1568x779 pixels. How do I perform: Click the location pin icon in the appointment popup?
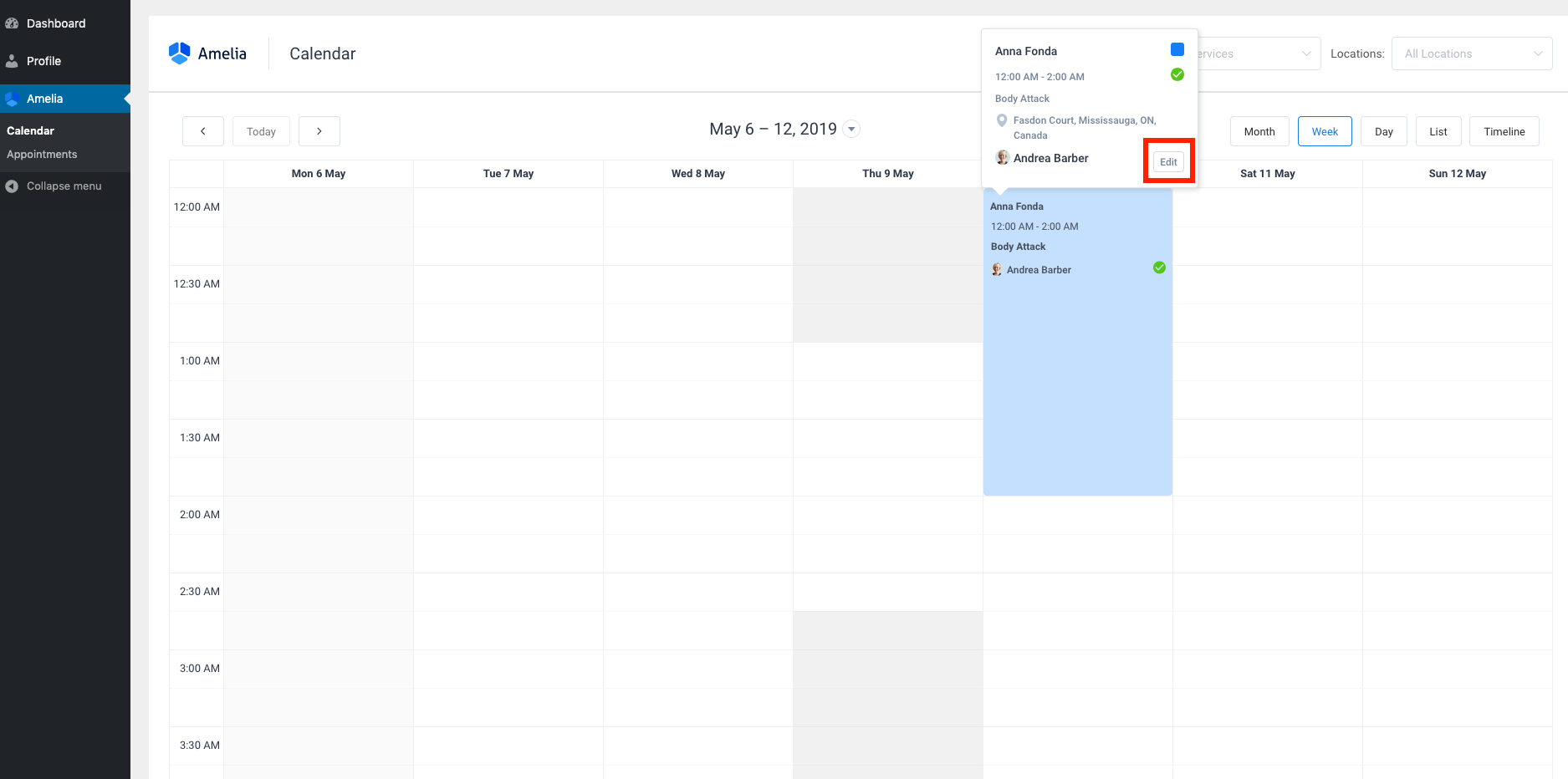pyautogui.click(x=1002, y=121)
